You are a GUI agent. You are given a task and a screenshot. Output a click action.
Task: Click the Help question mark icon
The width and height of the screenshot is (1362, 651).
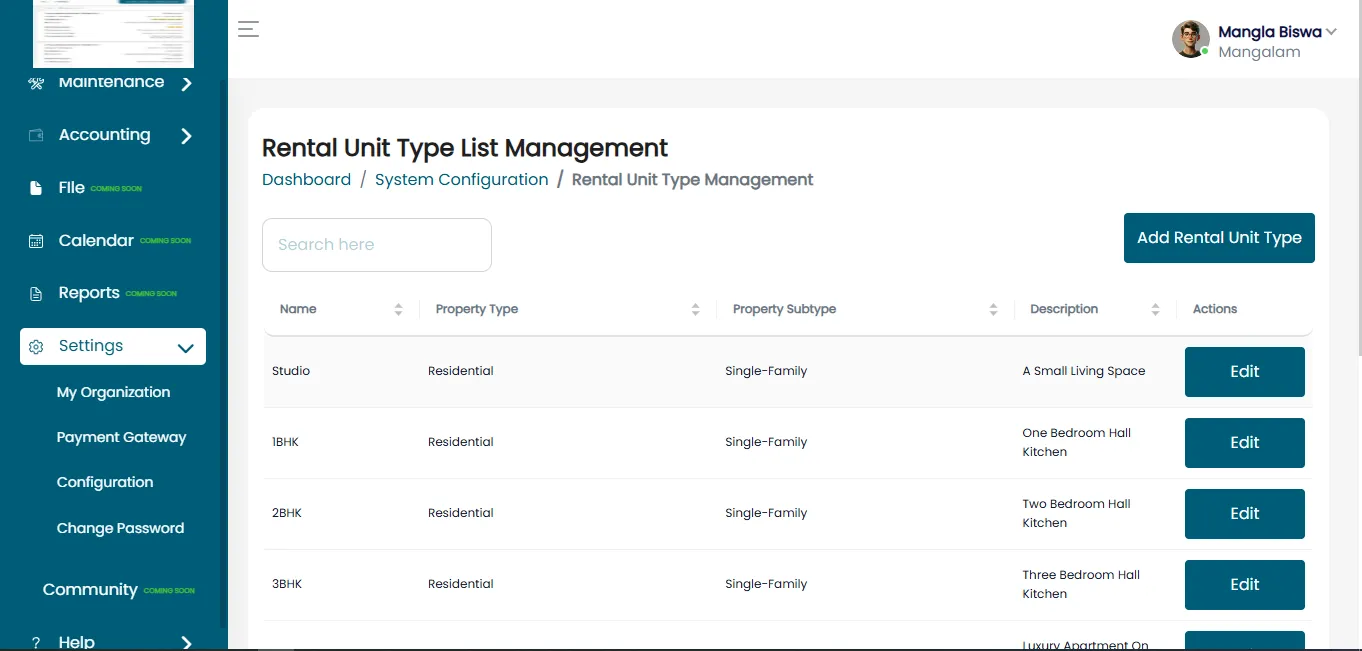[x=36, y=642]
